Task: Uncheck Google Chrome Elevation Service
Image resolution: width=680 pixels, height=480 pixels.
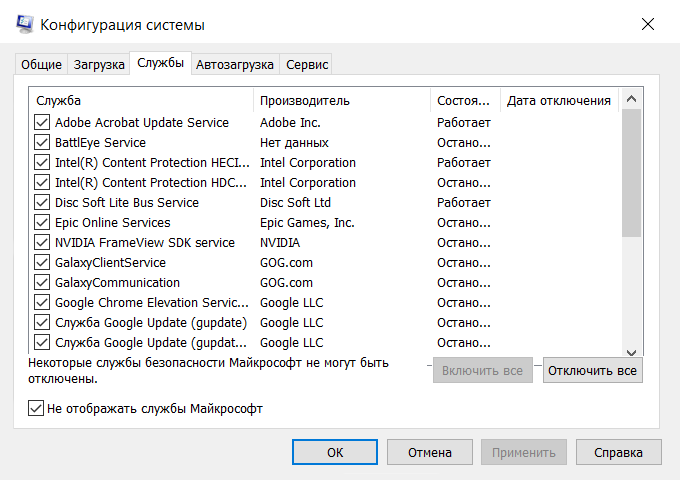Action: 42,302
